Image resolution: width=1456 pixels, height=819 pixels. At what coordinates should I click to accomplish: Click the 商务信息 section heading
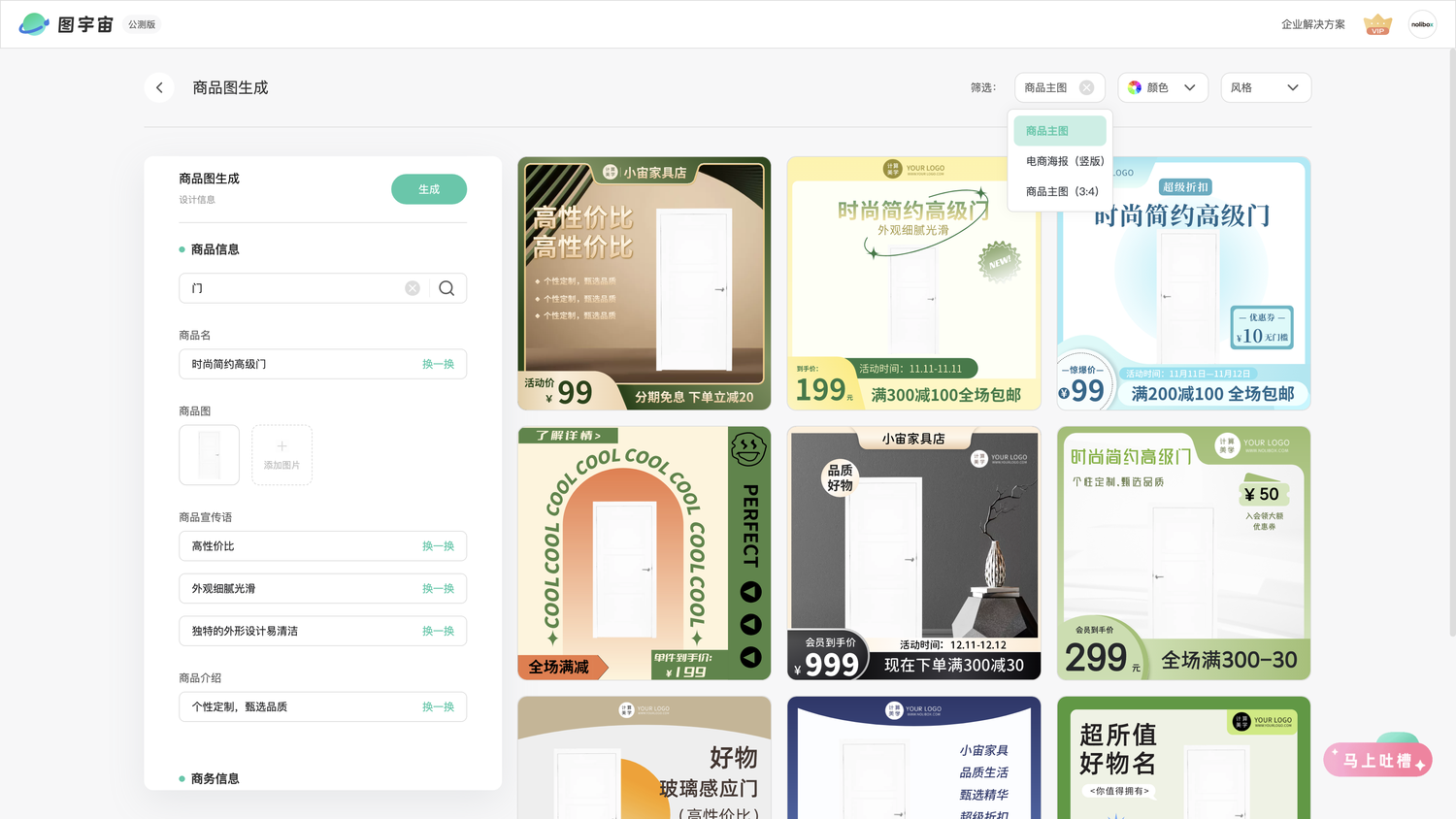215,778
